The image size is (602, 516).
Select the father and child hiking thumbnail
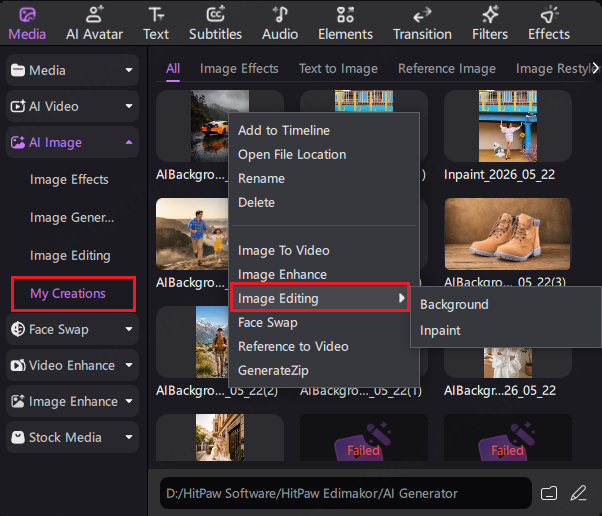pyautogui.click(x=192, y=234)
